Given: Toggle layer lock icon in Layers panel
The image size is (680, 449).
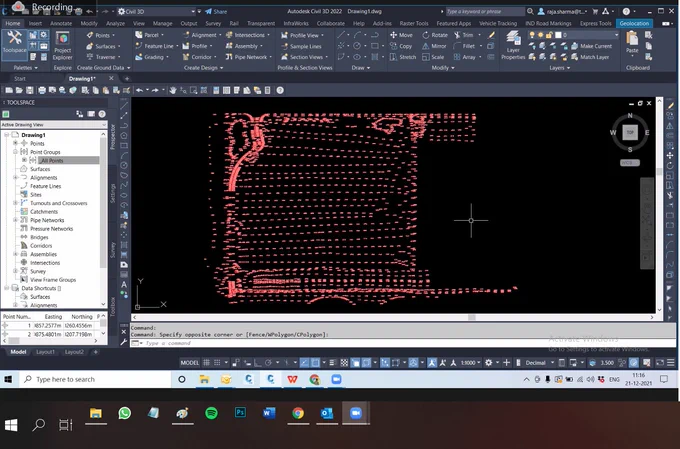Looking at the screenshot, I should tap(549, 35).
